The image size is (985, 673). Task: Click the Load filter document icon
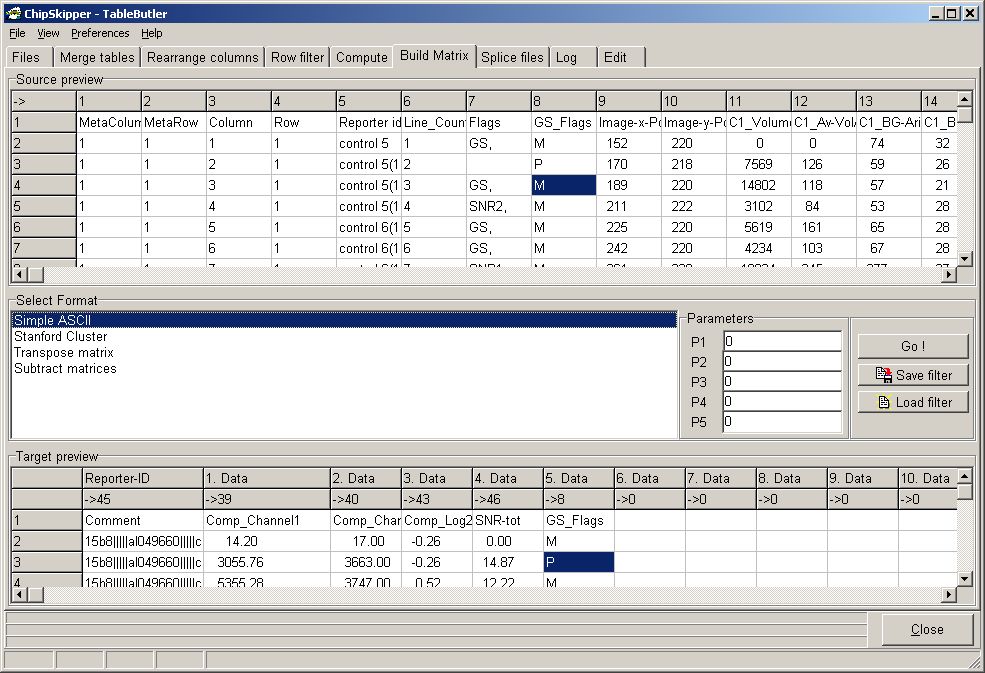884,402
